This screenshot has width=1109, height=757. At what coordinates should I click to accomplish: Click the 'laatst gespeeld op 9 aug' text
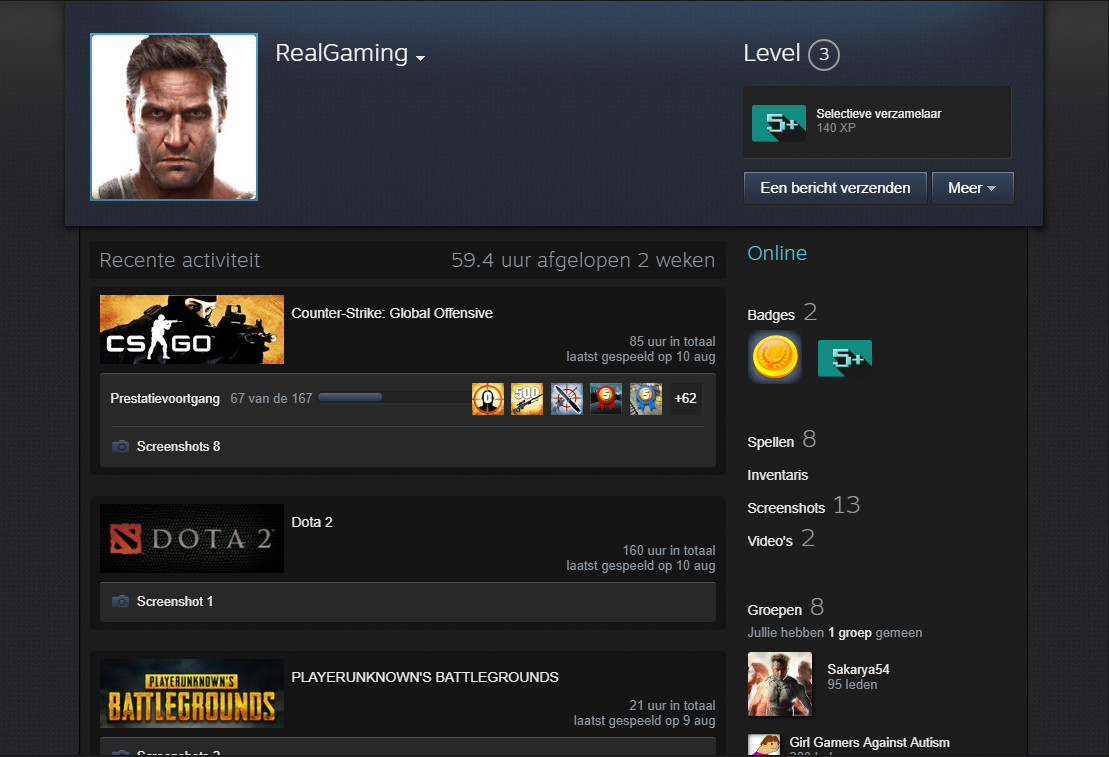pos(644,721)
